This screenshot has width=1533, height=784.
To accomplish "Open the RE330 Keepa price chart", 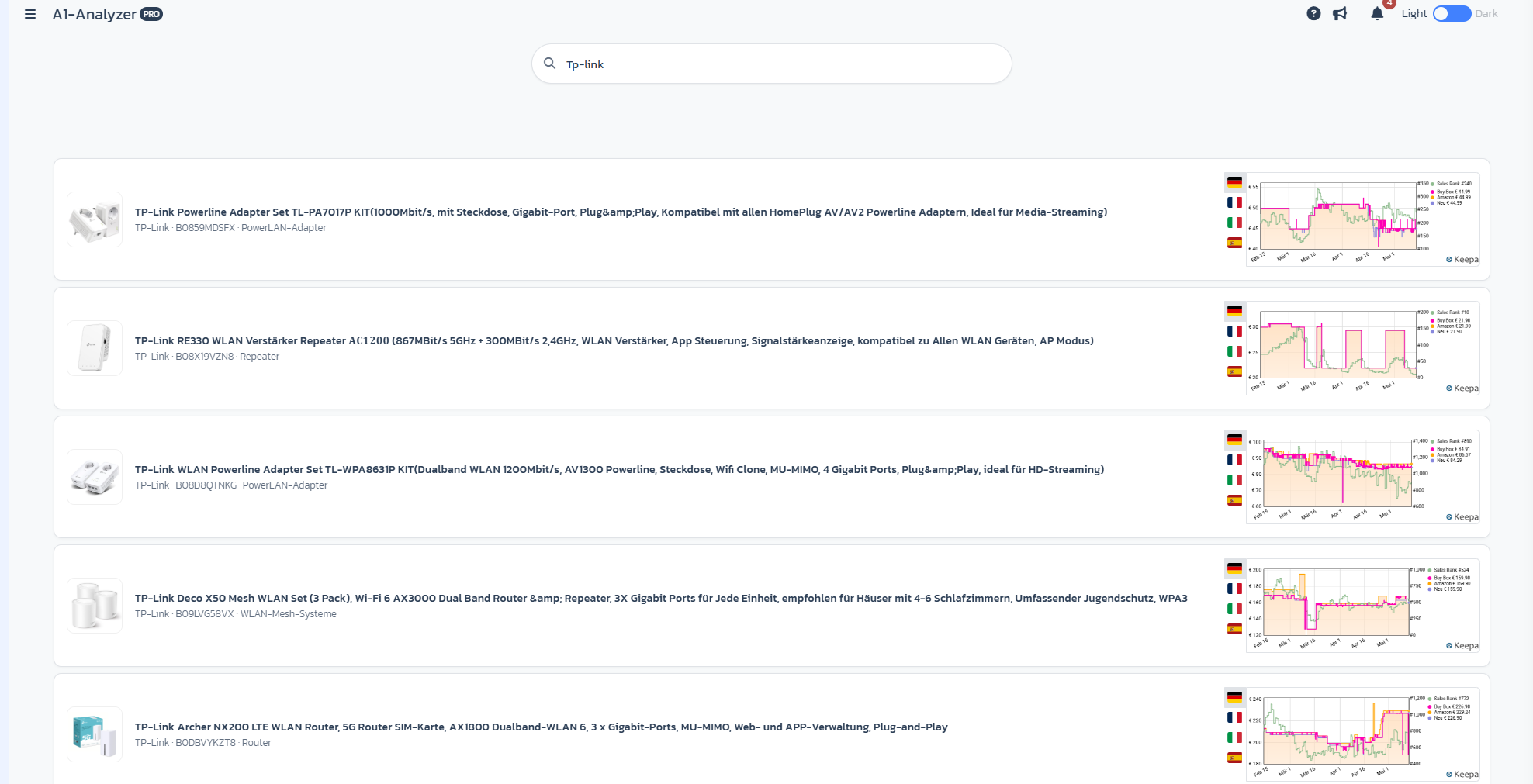I will (1363, 348).
